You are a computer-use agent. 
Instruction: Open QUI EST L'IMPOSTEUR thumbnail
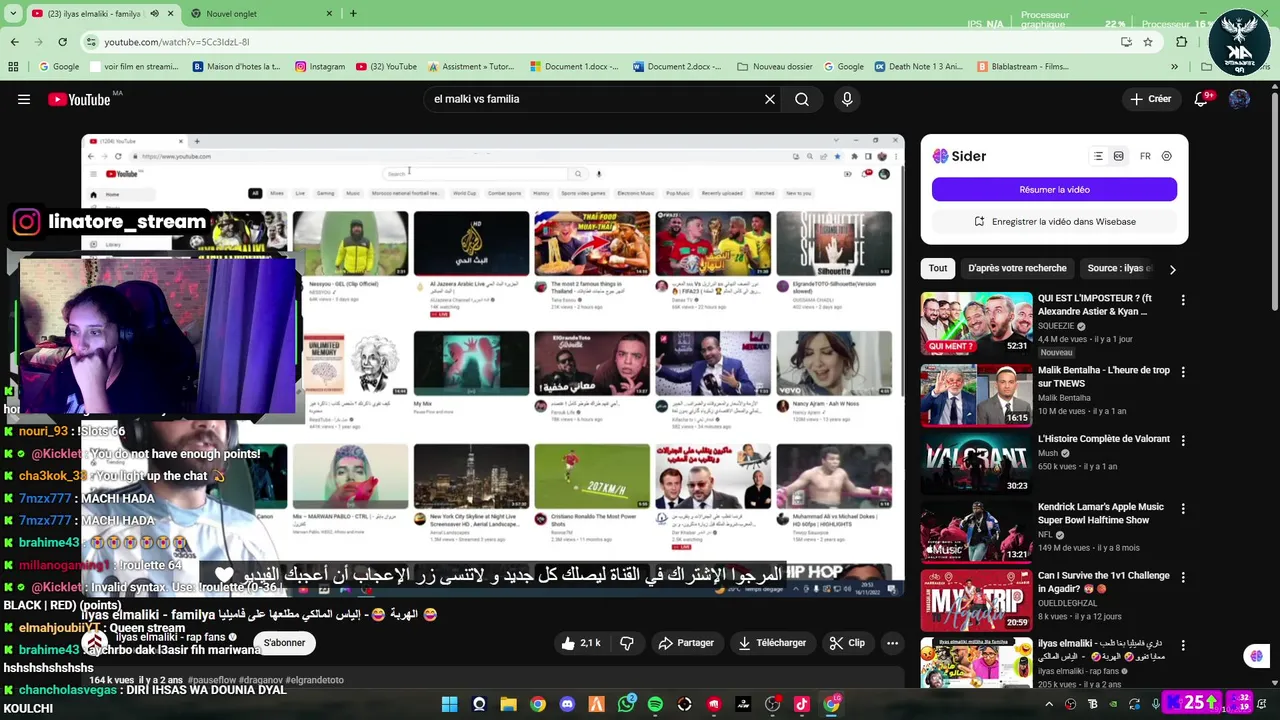(976, 322)
